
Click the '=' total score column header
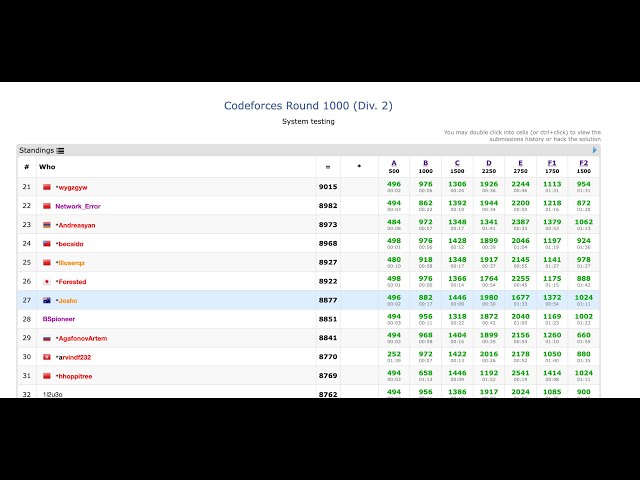(x=328, y=167)
